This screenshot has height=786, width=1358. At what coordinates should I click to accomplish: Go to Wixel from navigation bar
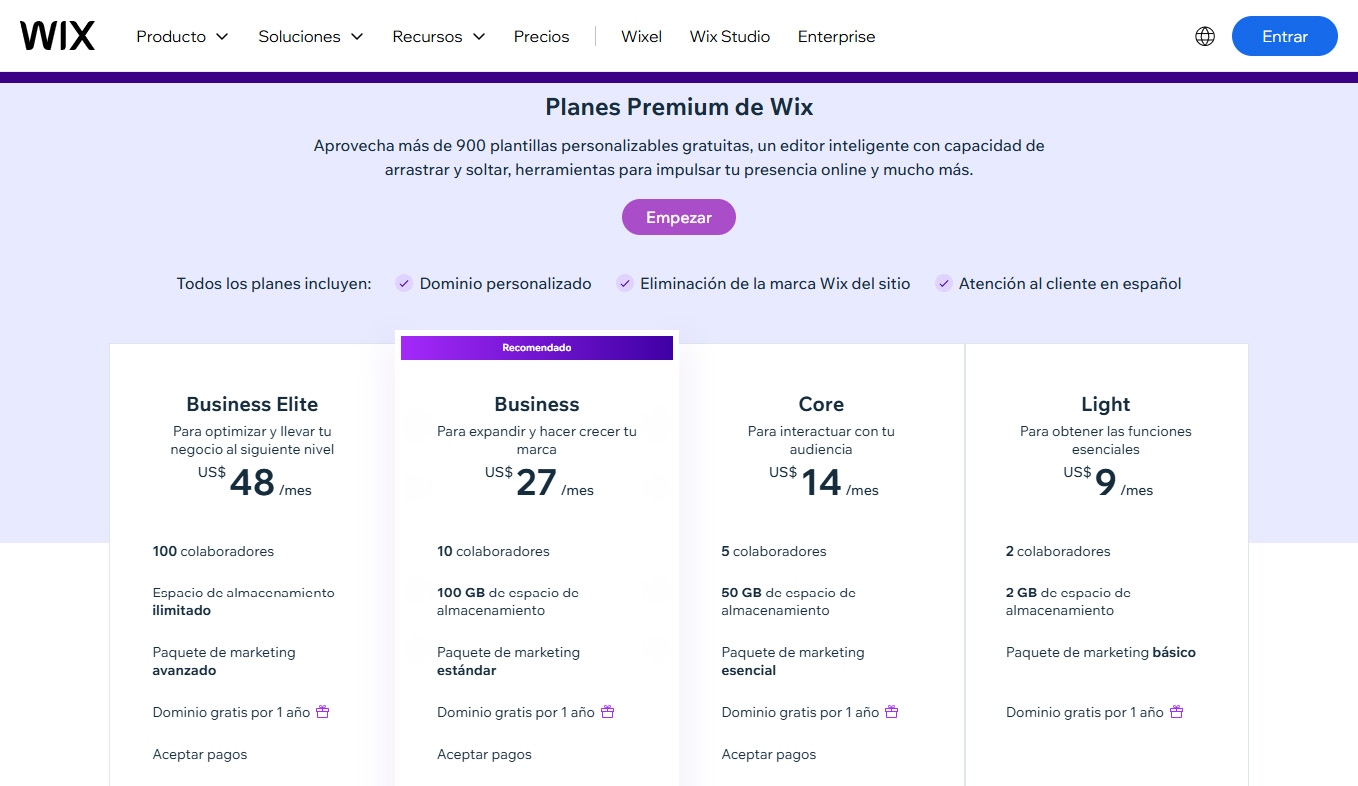(x=642, y=36)
